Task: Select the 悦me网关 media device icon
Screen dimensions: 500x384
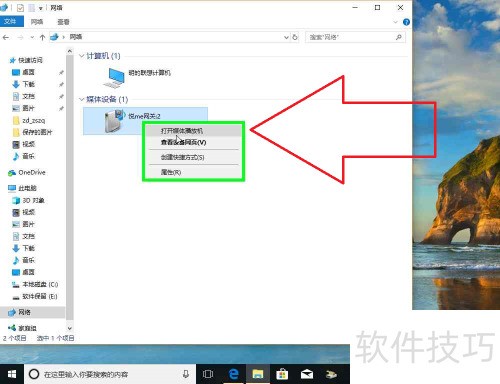Action: (114, 121)
